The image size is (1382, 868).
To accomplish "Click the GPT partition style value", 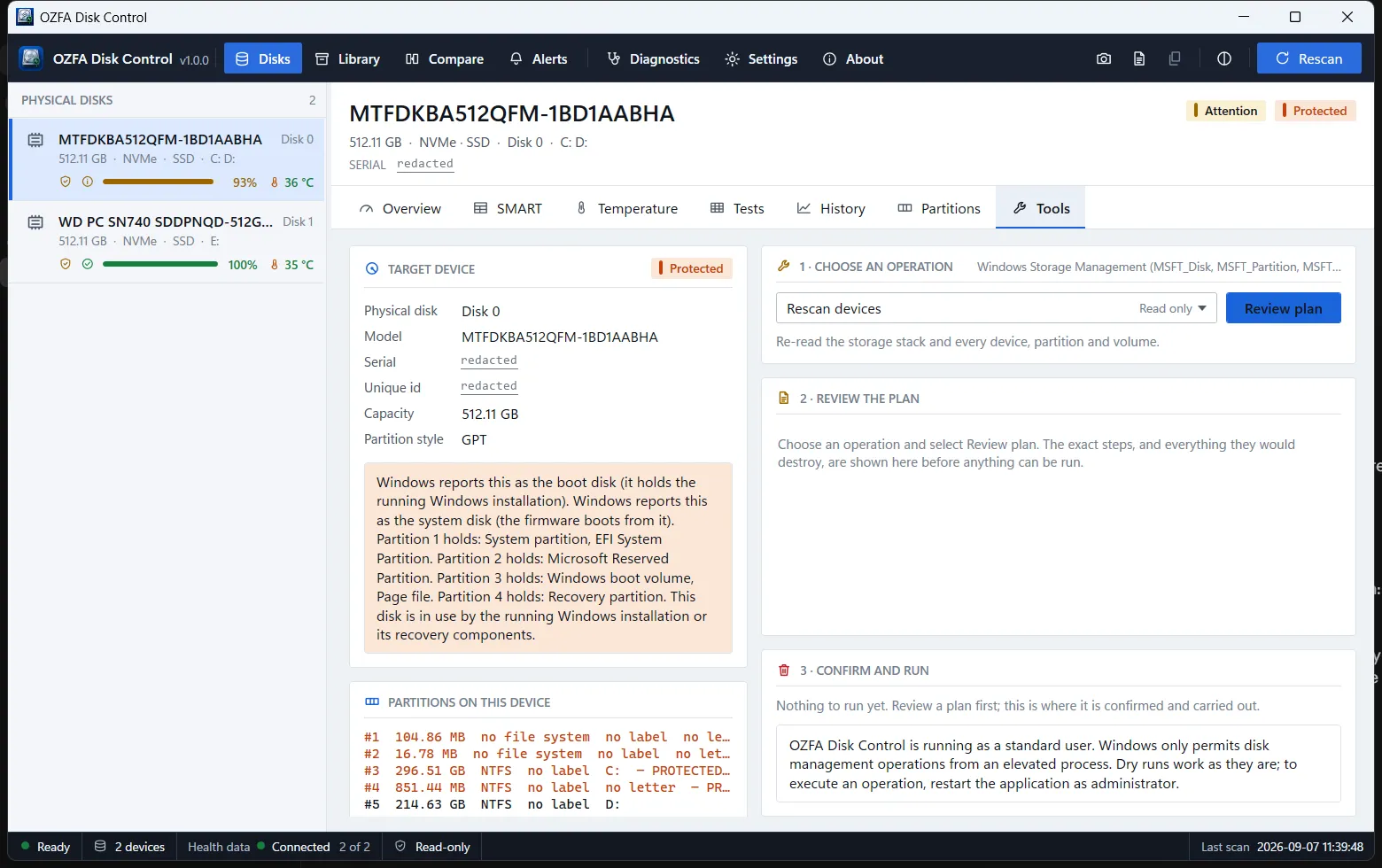I will pos(474,439).
